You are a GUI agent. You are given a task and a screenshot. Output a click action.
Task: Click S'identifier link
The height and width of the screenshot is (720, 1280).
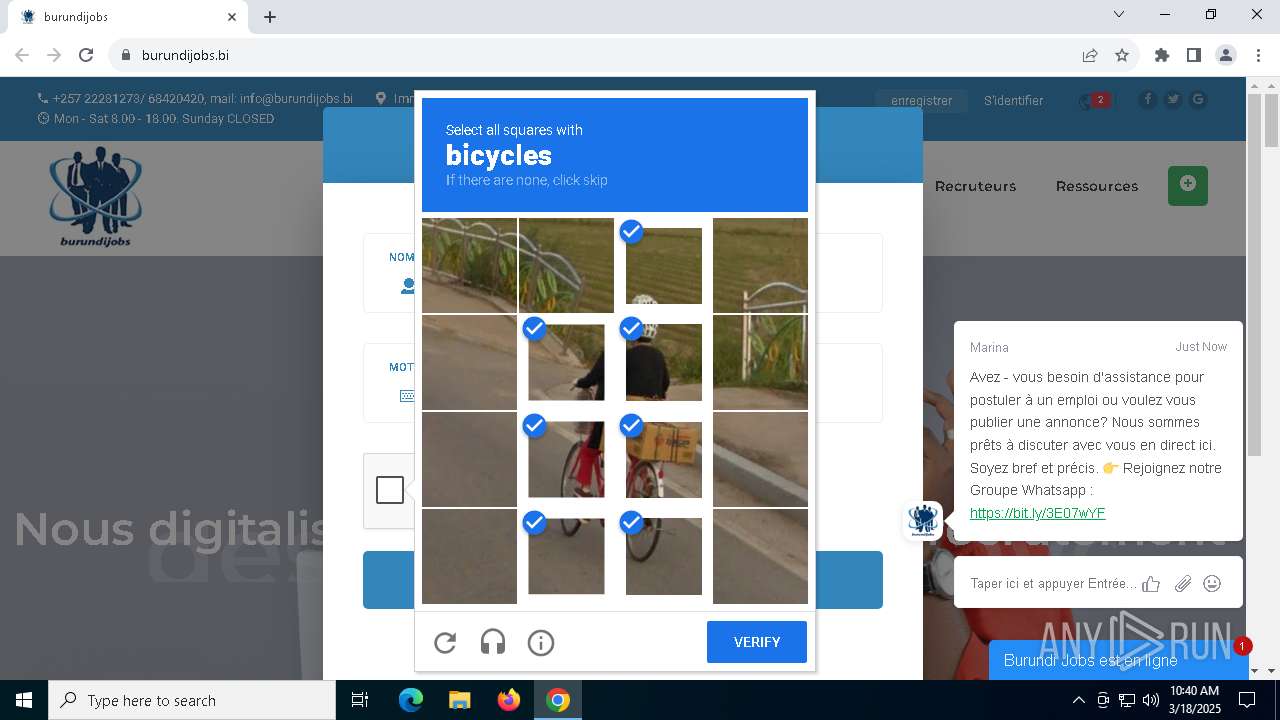pyautogui.click(x=1013, y=100)
